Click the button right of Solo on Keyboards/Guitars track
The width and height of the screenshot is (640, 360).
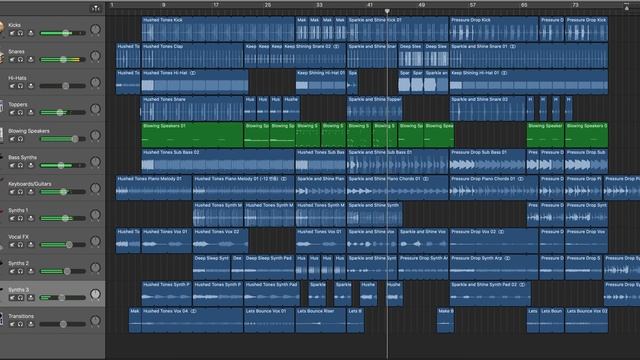(31, 192)
